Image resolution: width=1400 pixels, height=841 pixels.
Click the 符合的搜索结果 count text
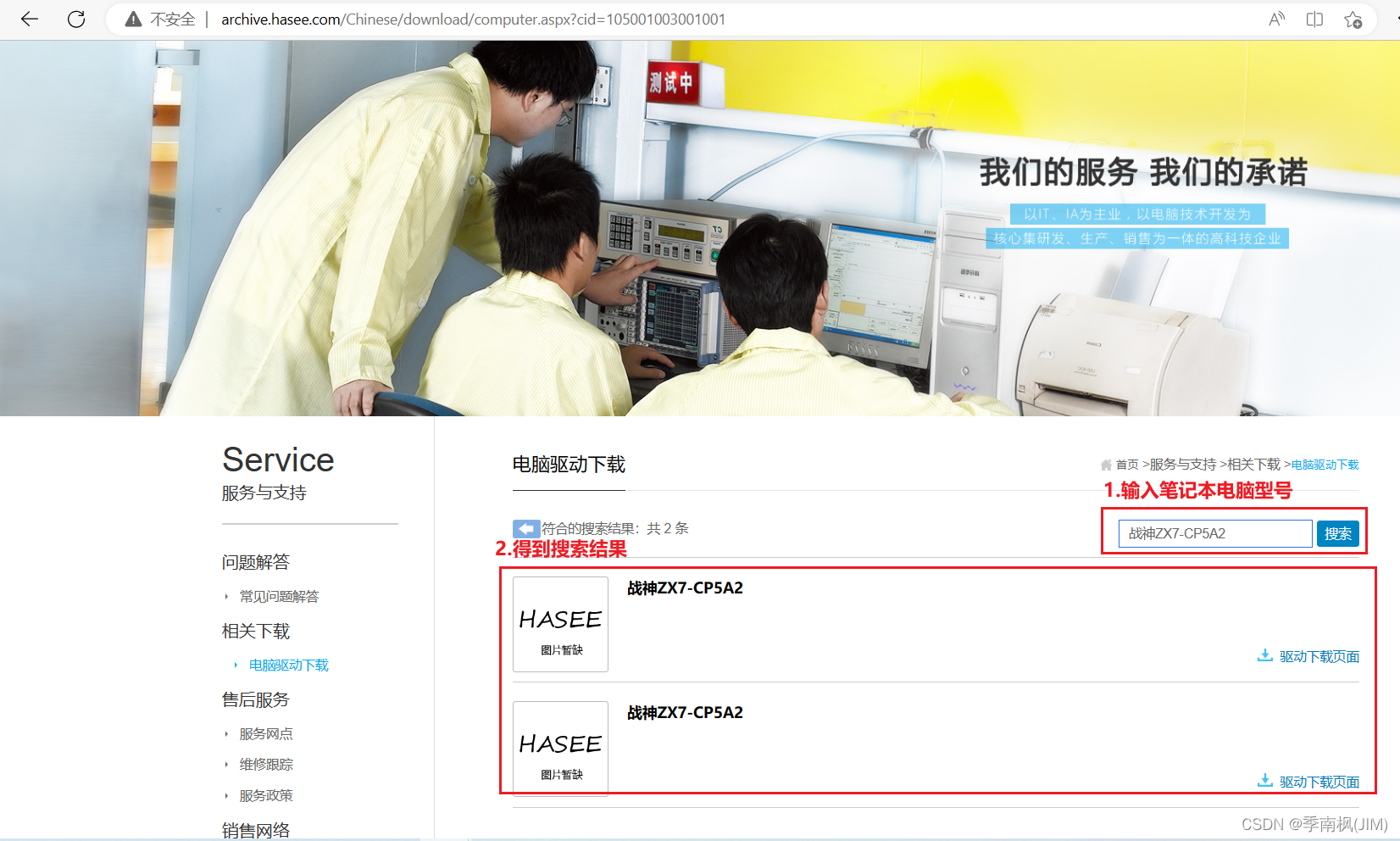(615, 528)
